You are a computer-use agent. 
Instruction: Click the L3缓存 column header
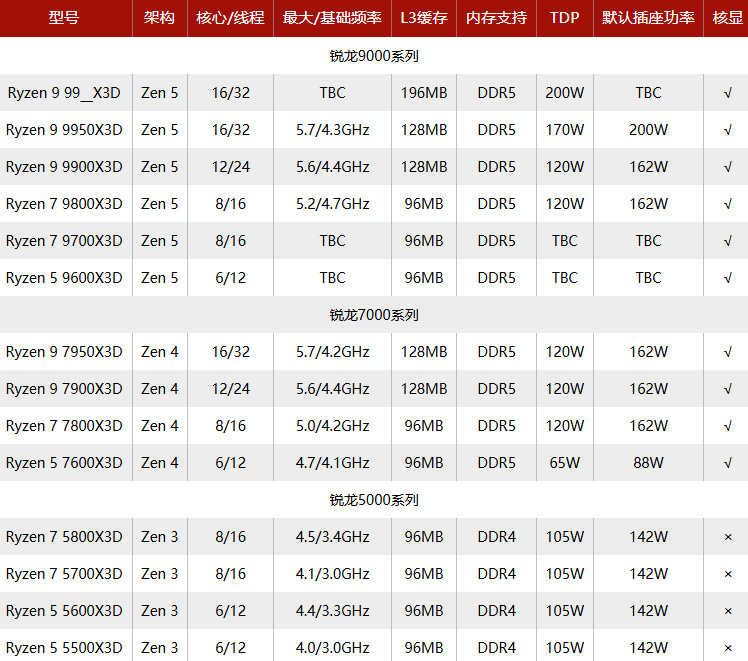tap(424, 18)
